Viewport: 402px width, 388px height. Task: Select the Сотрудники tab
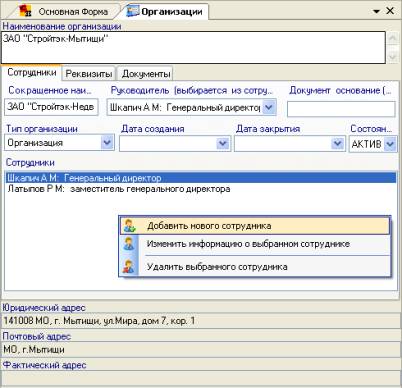[32, 73]
